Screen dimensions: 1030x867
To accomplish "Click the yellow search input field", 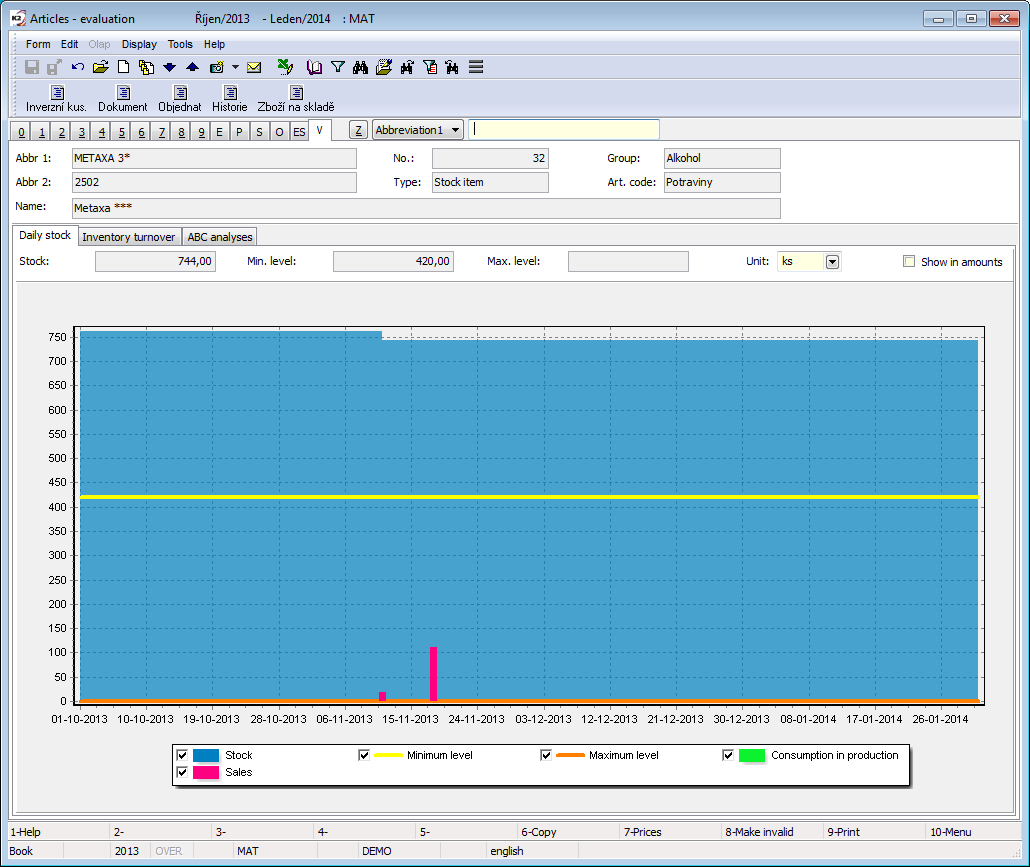I will coord(565,129).
